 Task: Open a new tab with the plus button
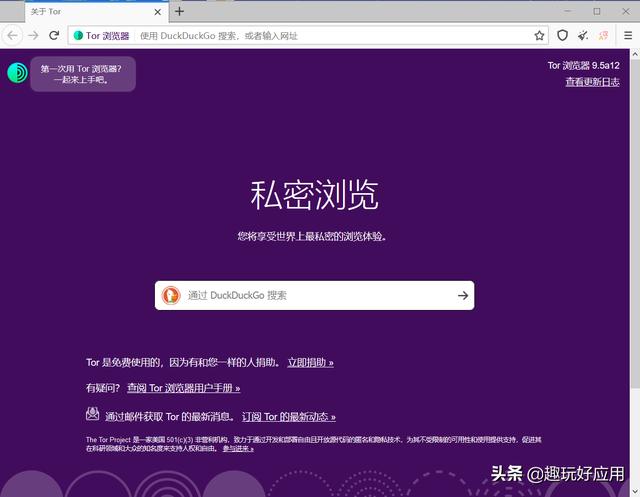coord(179,11)
